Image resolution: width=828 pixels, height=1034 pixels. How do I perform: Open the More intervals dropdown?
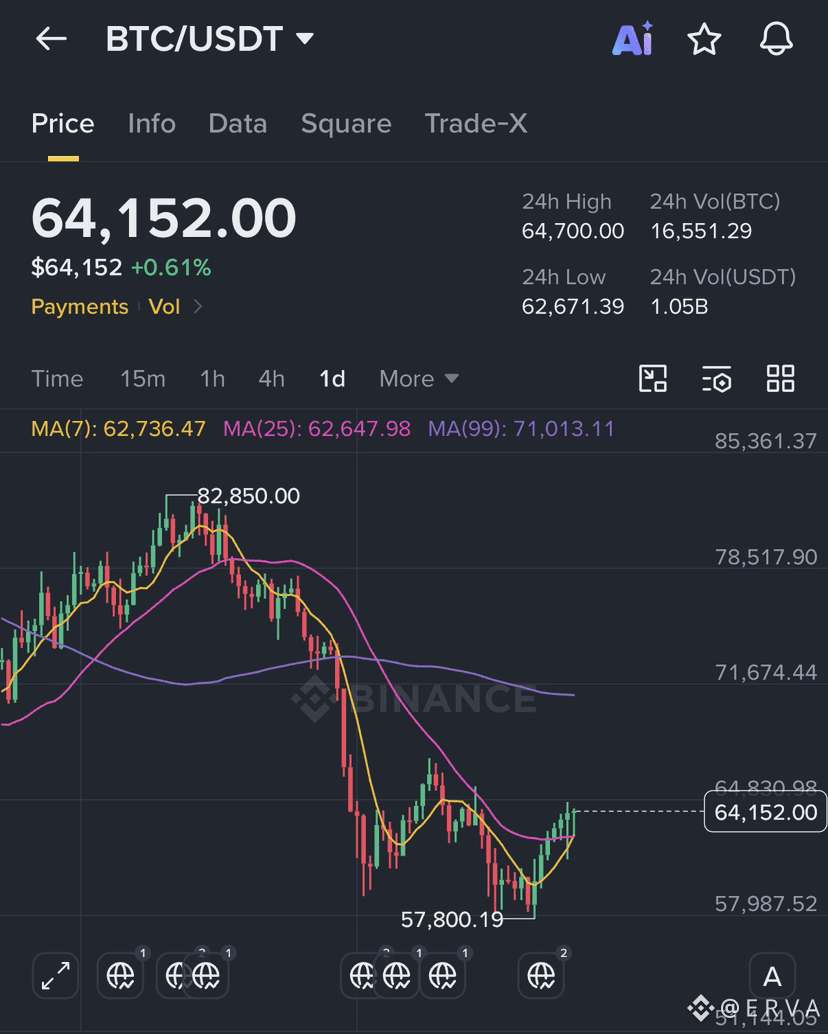[x=419, y=379]
